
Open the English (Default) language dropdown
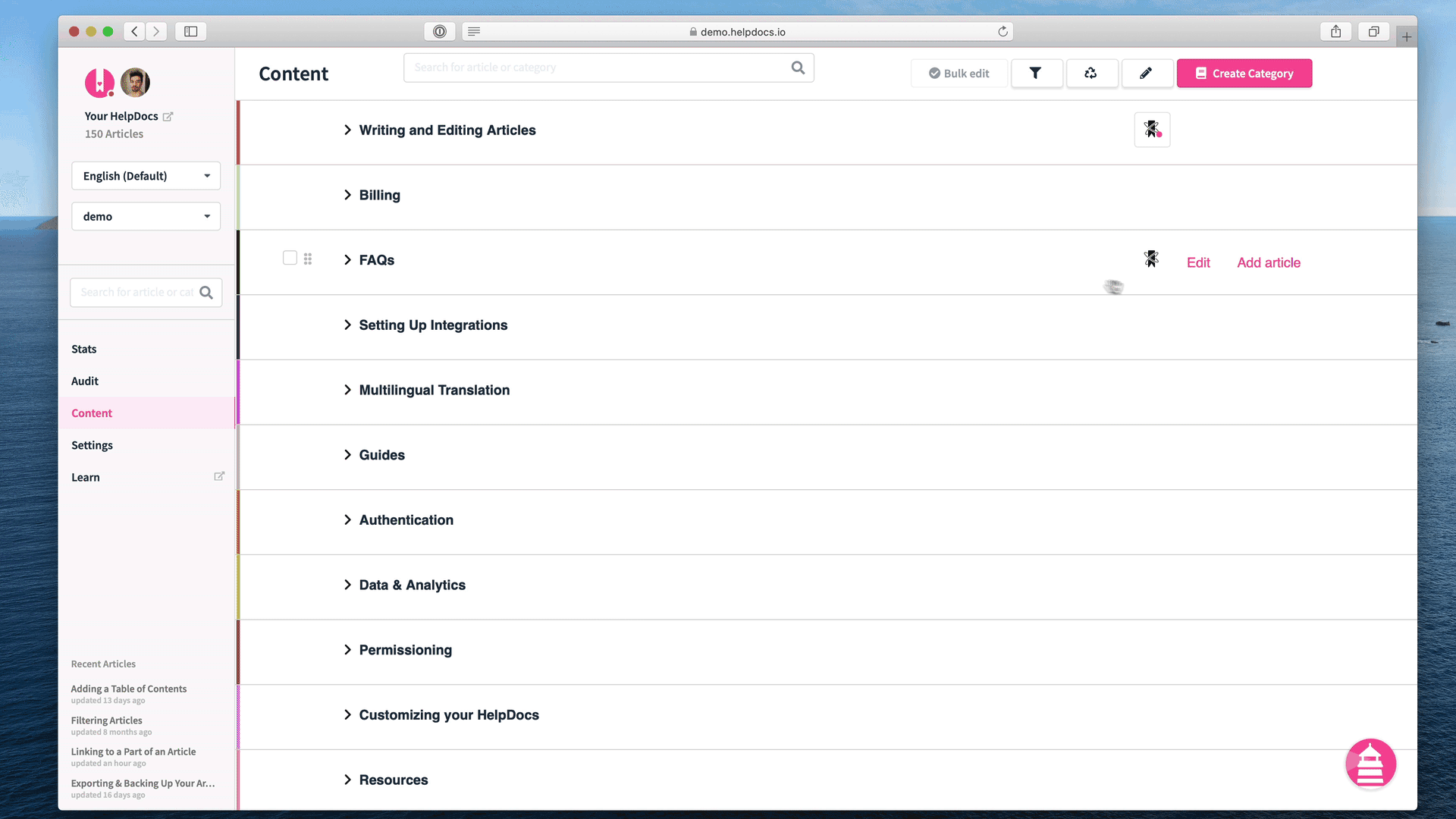point(146,176)
